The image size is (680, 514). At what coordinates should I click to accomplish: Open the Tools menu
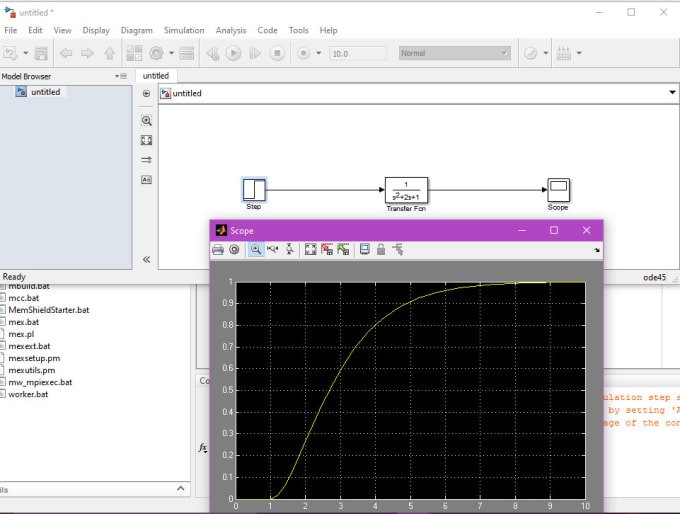pyautogui.click(x=298, y=30)
